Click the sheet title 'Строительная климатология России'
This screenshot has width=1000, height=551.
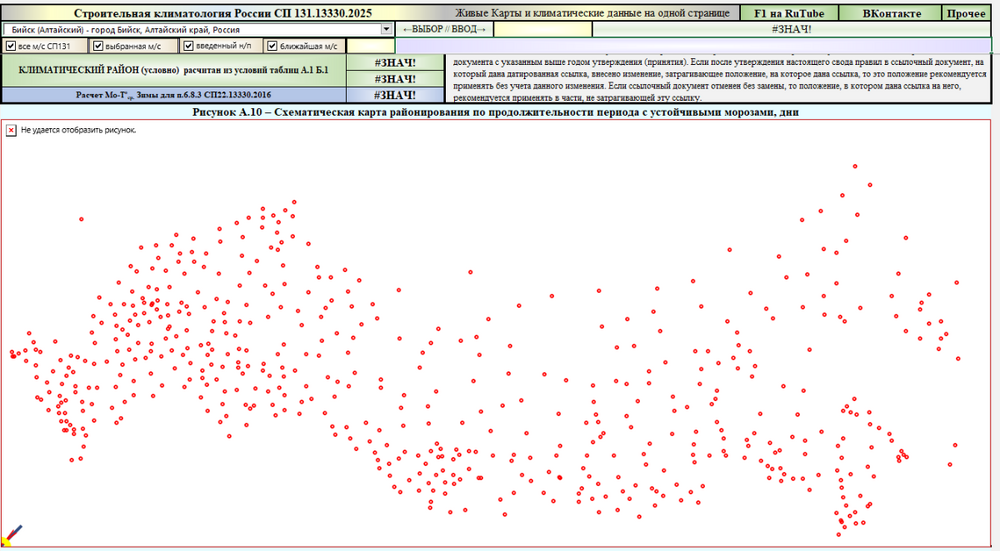coord(223,13)
